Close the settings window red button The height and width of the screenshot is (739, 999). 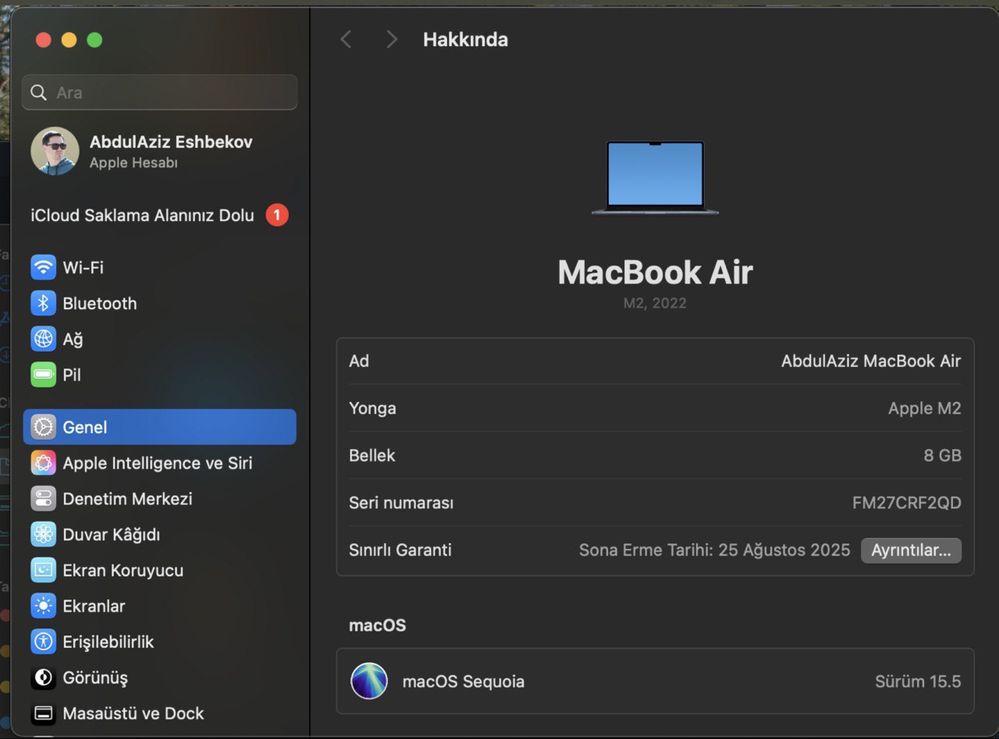click(43, 40)
